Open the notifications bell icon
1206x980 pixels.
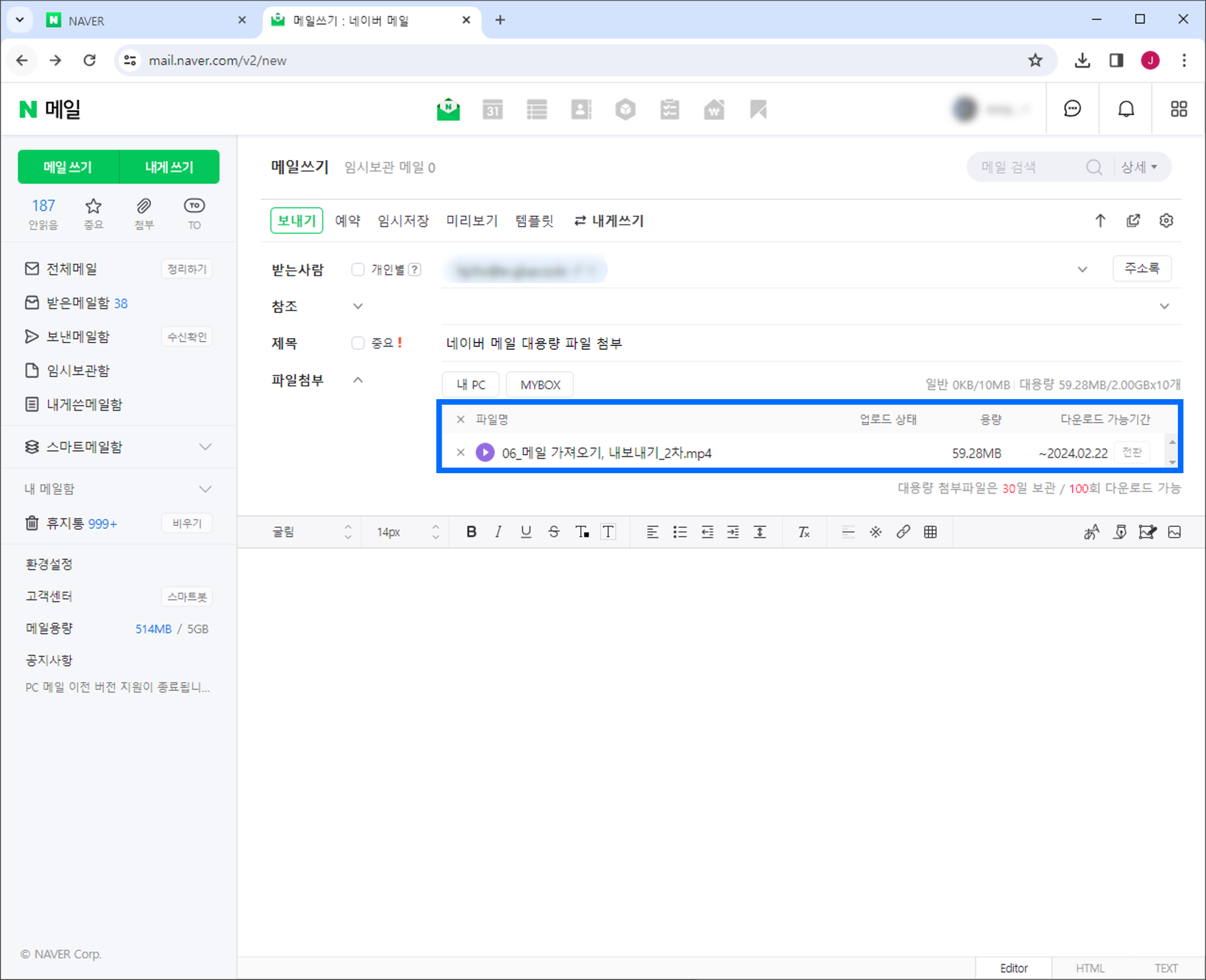point(1126,109)
